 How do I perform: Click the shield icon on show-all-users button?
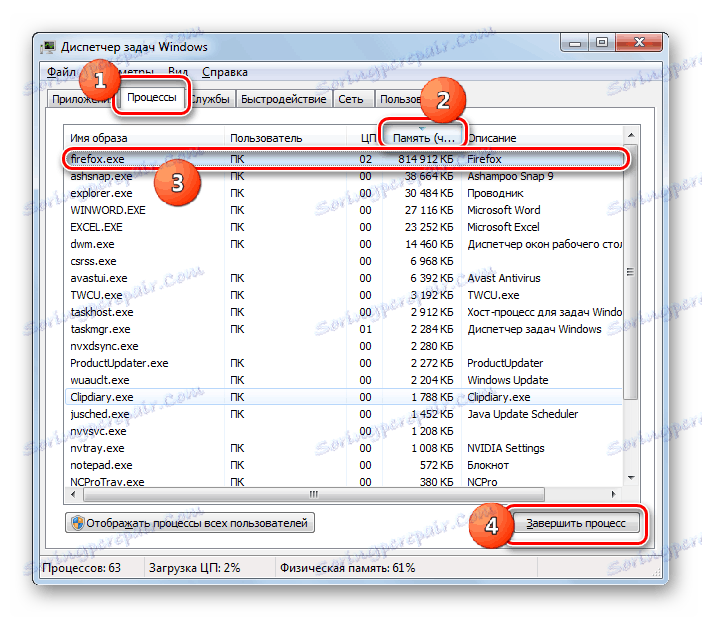78,523
